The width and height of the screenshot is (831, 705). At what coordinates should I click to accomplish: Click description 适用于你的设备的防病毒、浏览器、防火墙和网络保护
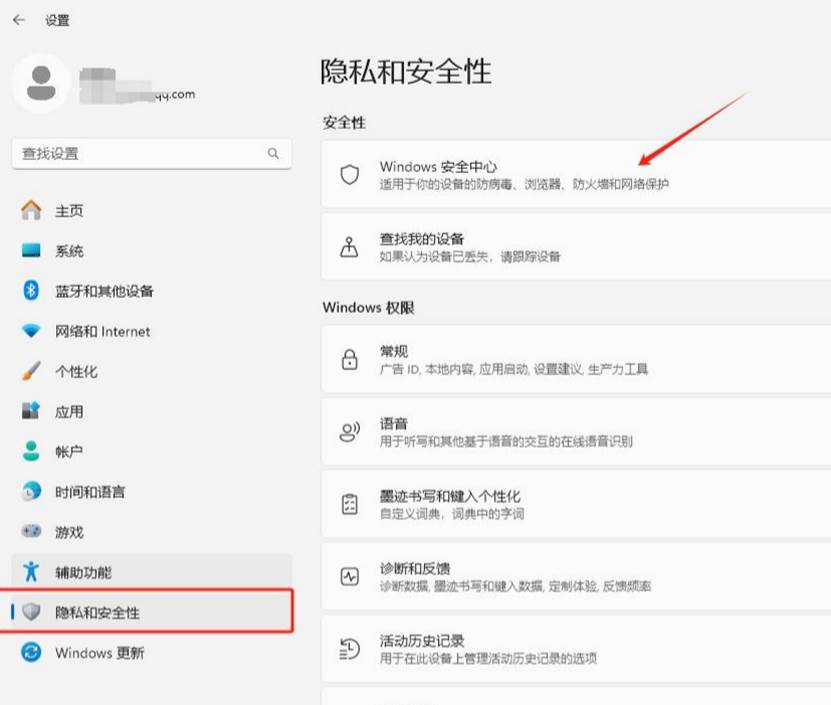click(524, 184)
